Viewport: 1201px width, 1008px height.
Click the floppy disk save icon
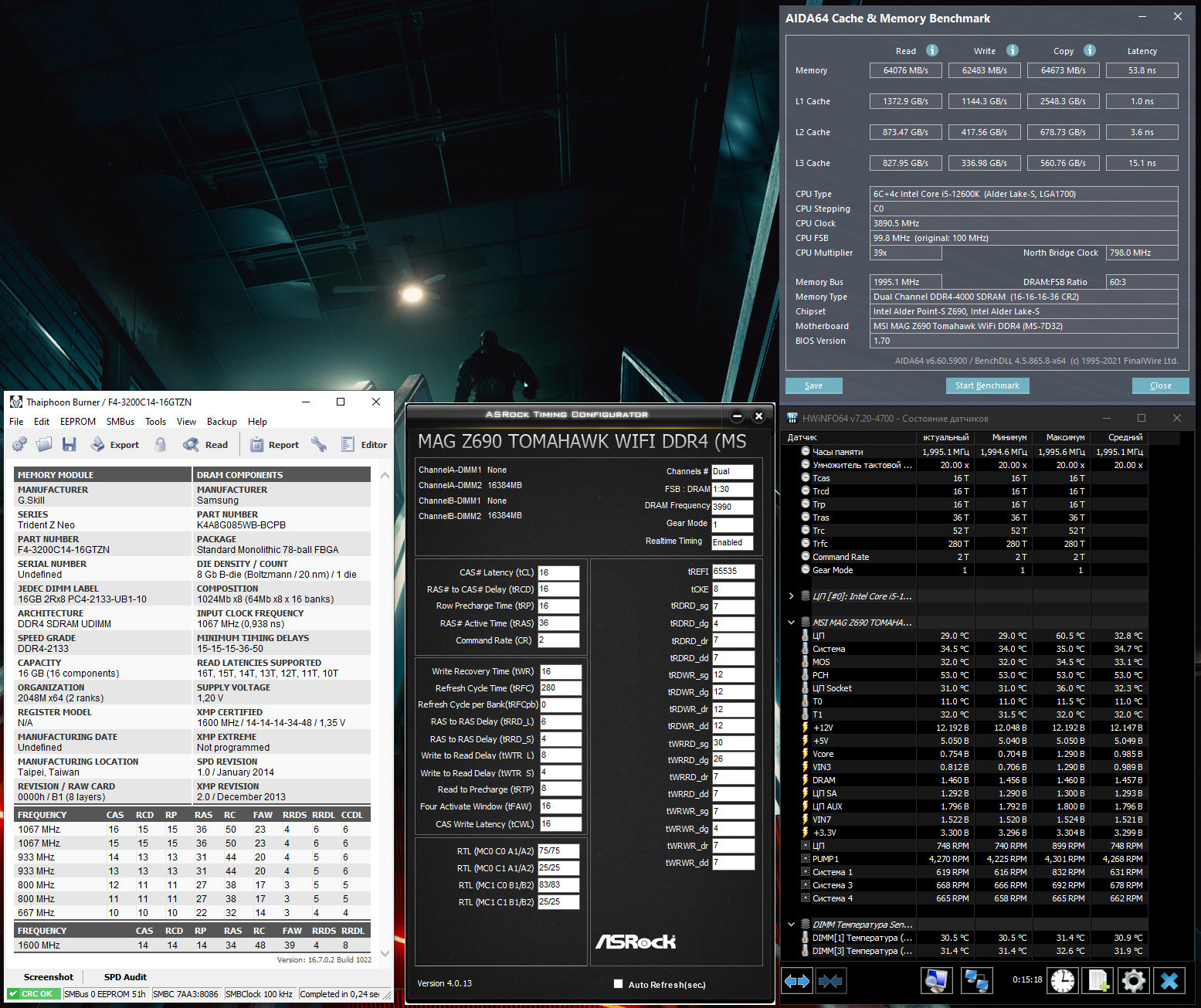click(x=70, y=445)
